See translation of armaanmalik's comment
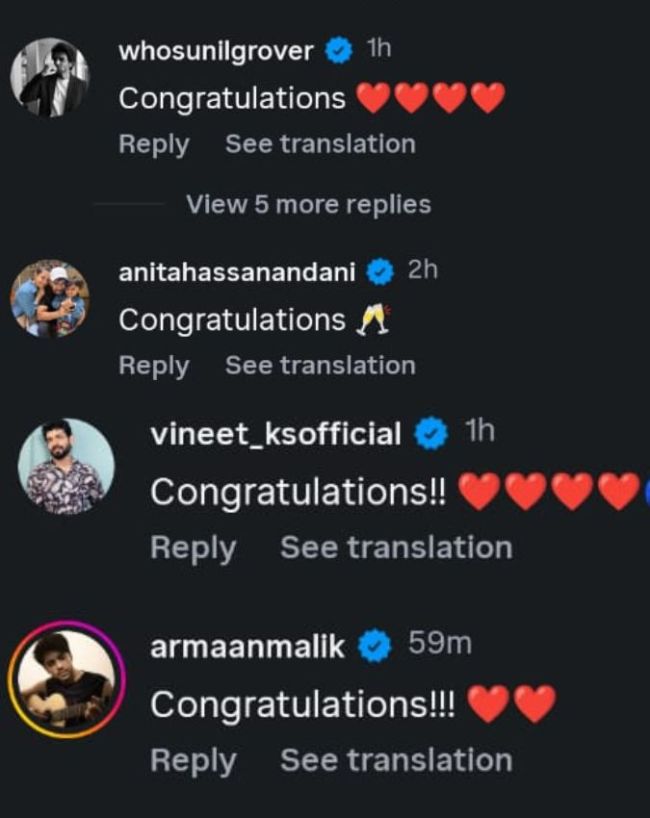Viewport: 650px width, 818px height. (396, 760)
